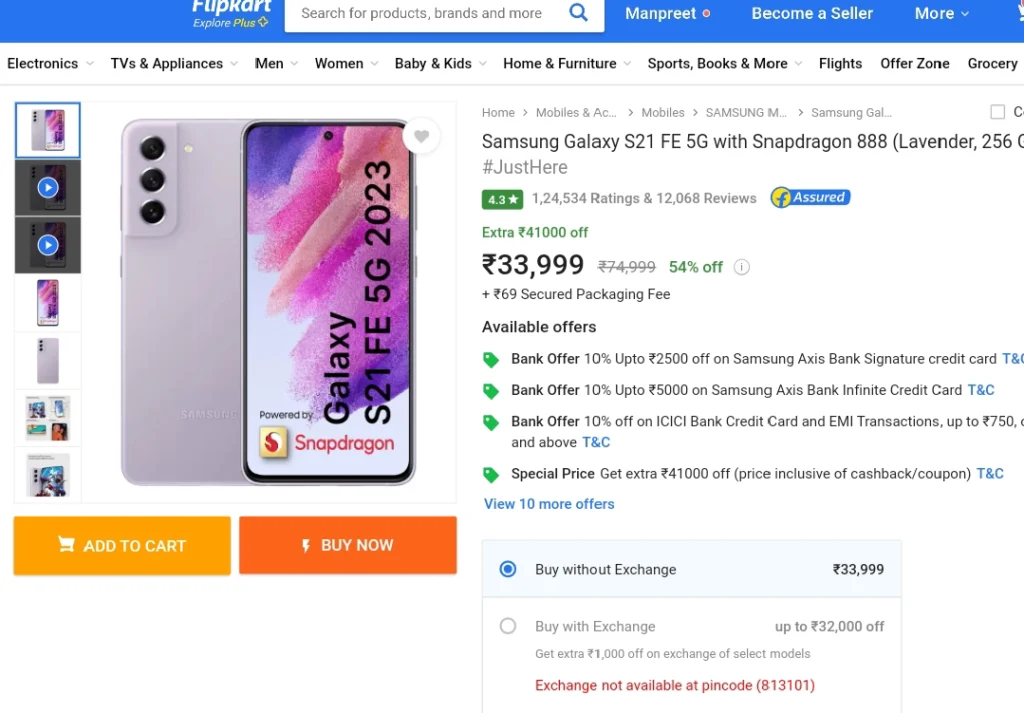Image resolution: width=1024 pixels, height=713 pixels.
Task: Open the Offer Zone menu item
Action: click(x=914, y=63)
